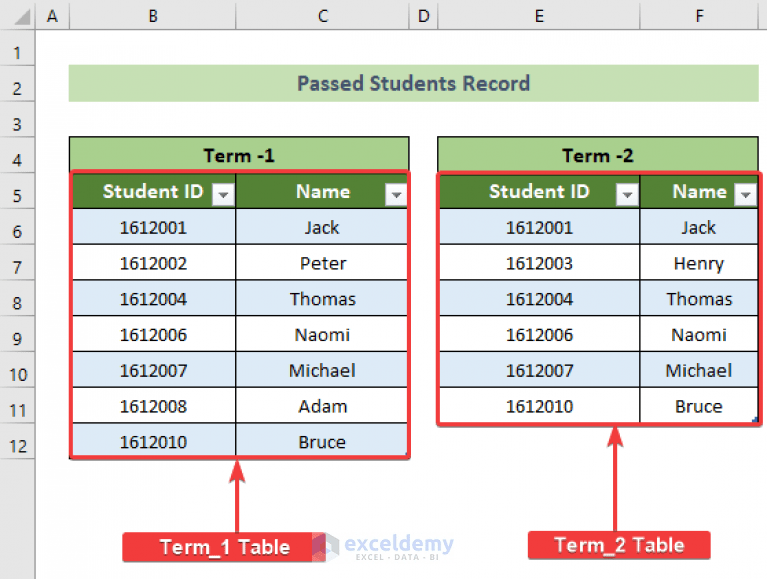Select column B header
The width and height of the screenshot is (767, 579).
153,16
